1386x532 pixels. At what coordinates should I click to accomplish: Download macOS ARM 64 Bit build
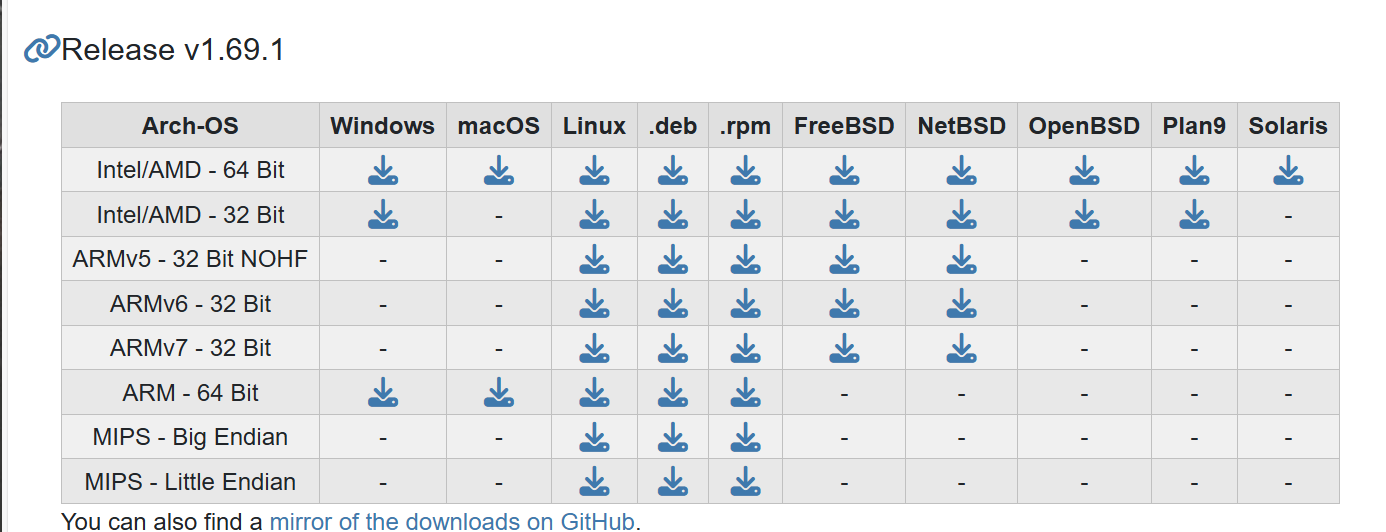click(499, 393)
